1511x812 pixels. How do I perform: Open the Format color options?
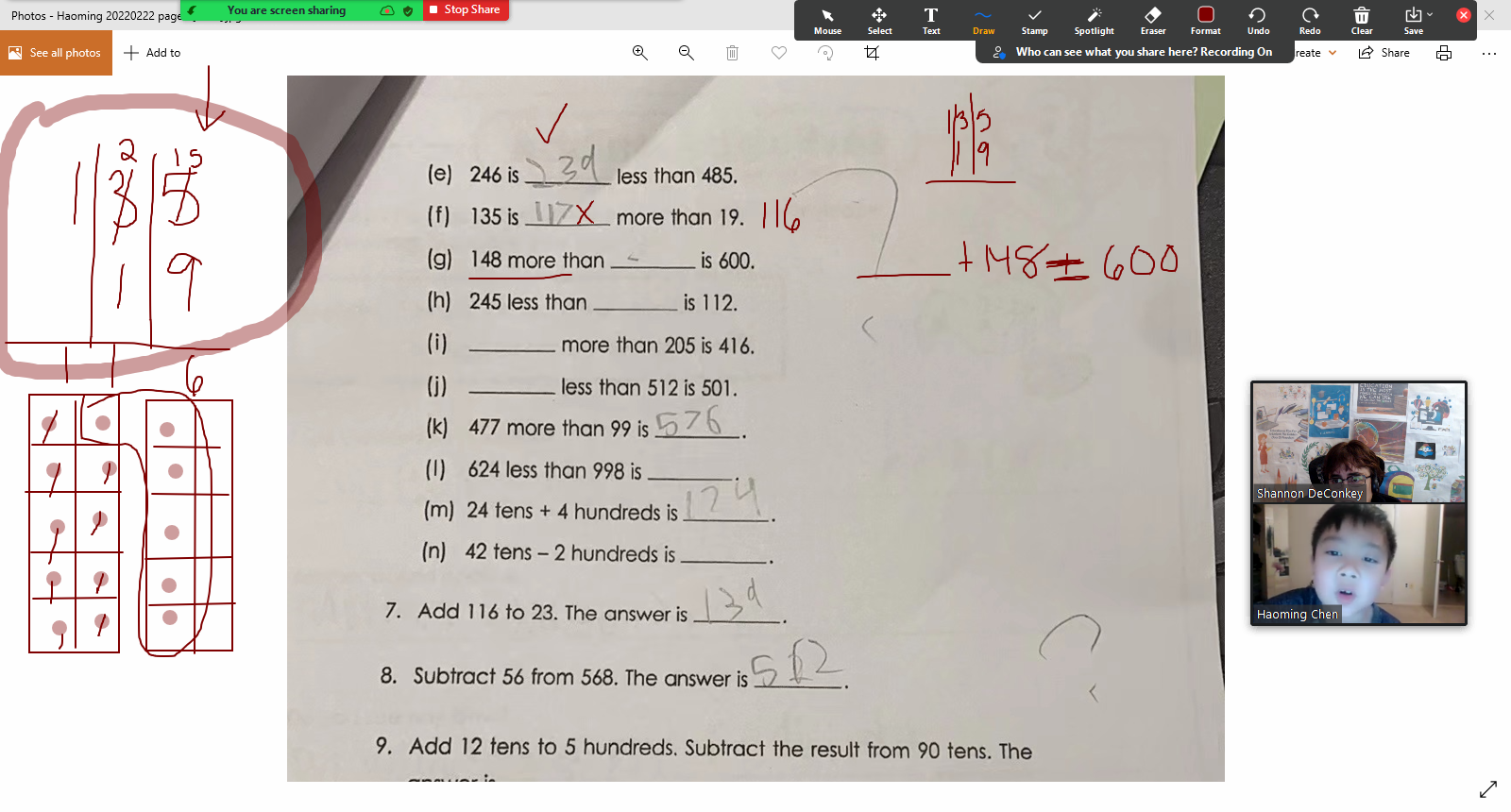(x=1206, y=20)
